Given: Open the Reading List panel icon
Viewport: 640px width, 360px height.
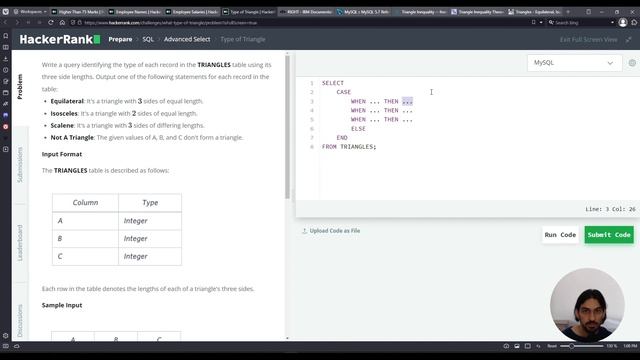Looking at the screenshot, I should pos(6,47).
